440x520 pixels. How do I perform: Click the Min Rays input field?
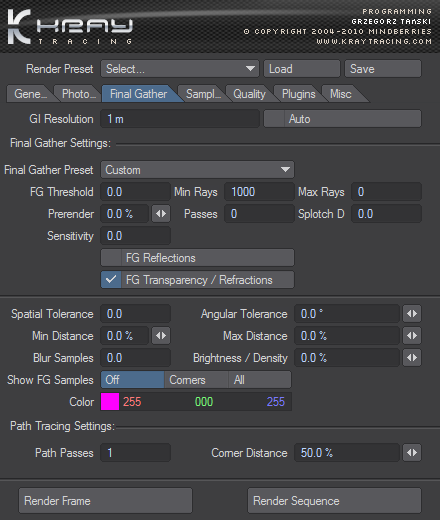259,192
